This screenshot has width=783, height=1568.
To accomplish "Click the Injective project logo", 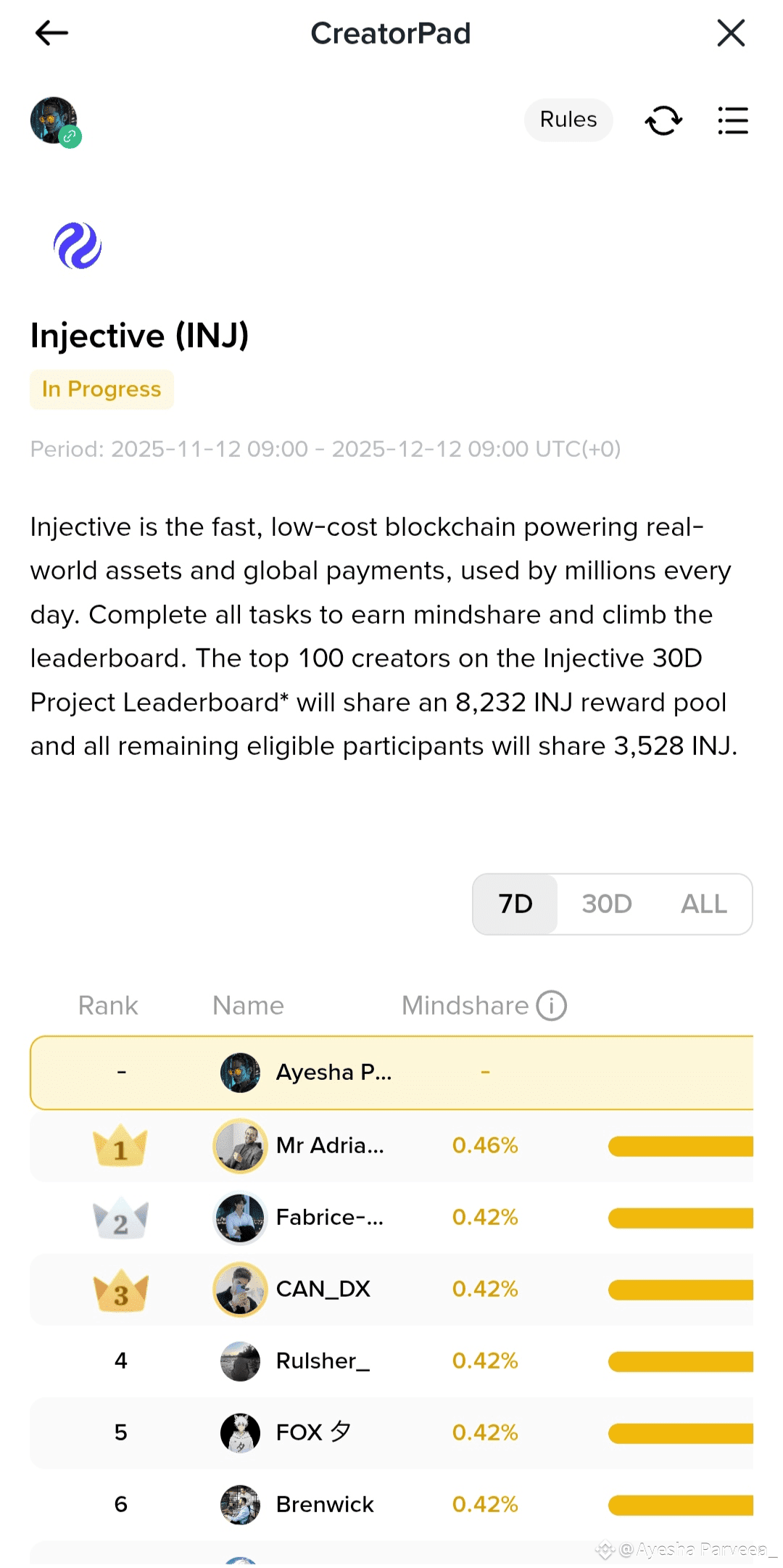I will pyautogui.click(x=78, y=246).
